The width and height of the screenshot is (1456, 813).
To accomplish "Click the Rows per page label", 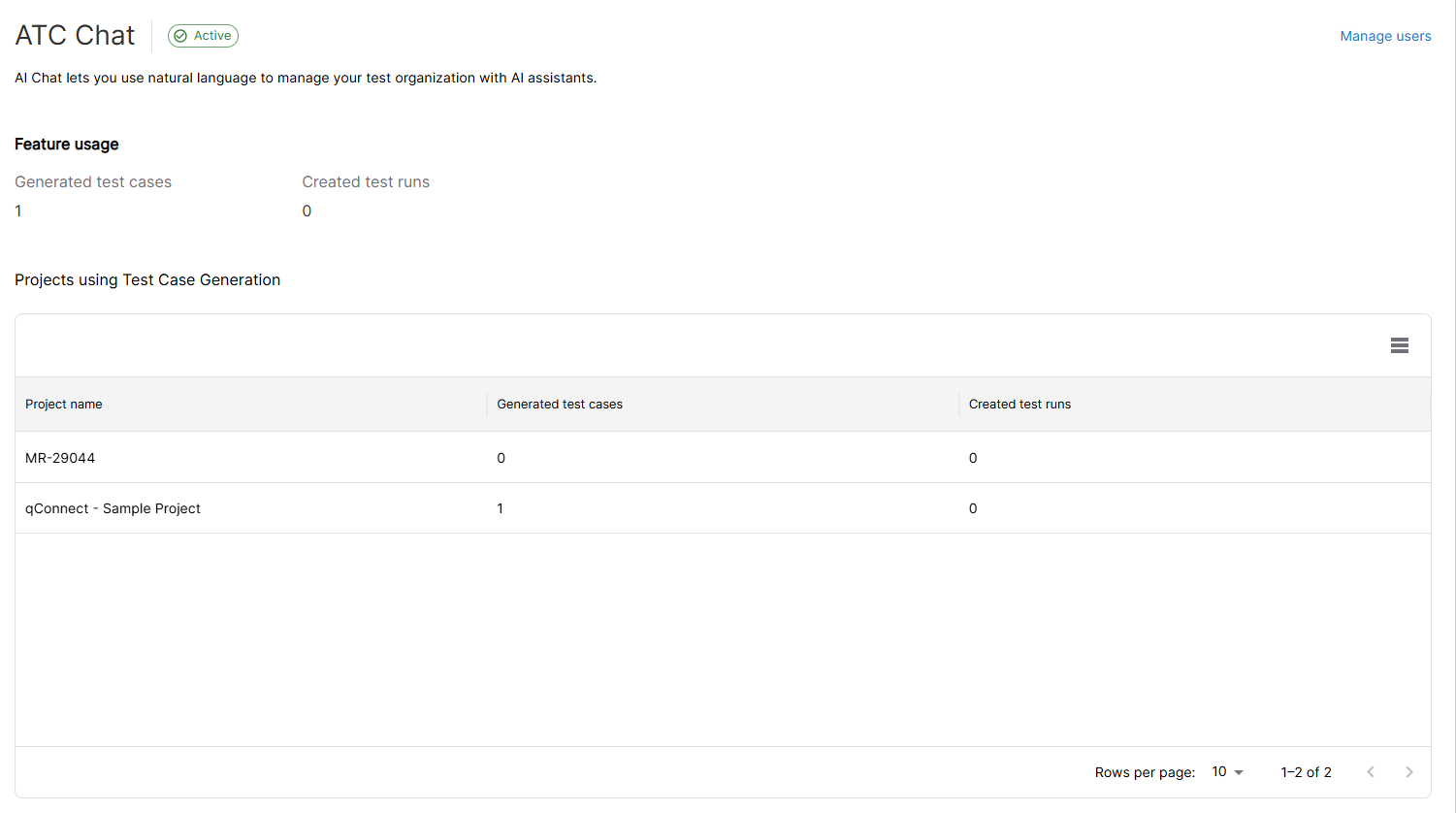I will click(1145, 772).
